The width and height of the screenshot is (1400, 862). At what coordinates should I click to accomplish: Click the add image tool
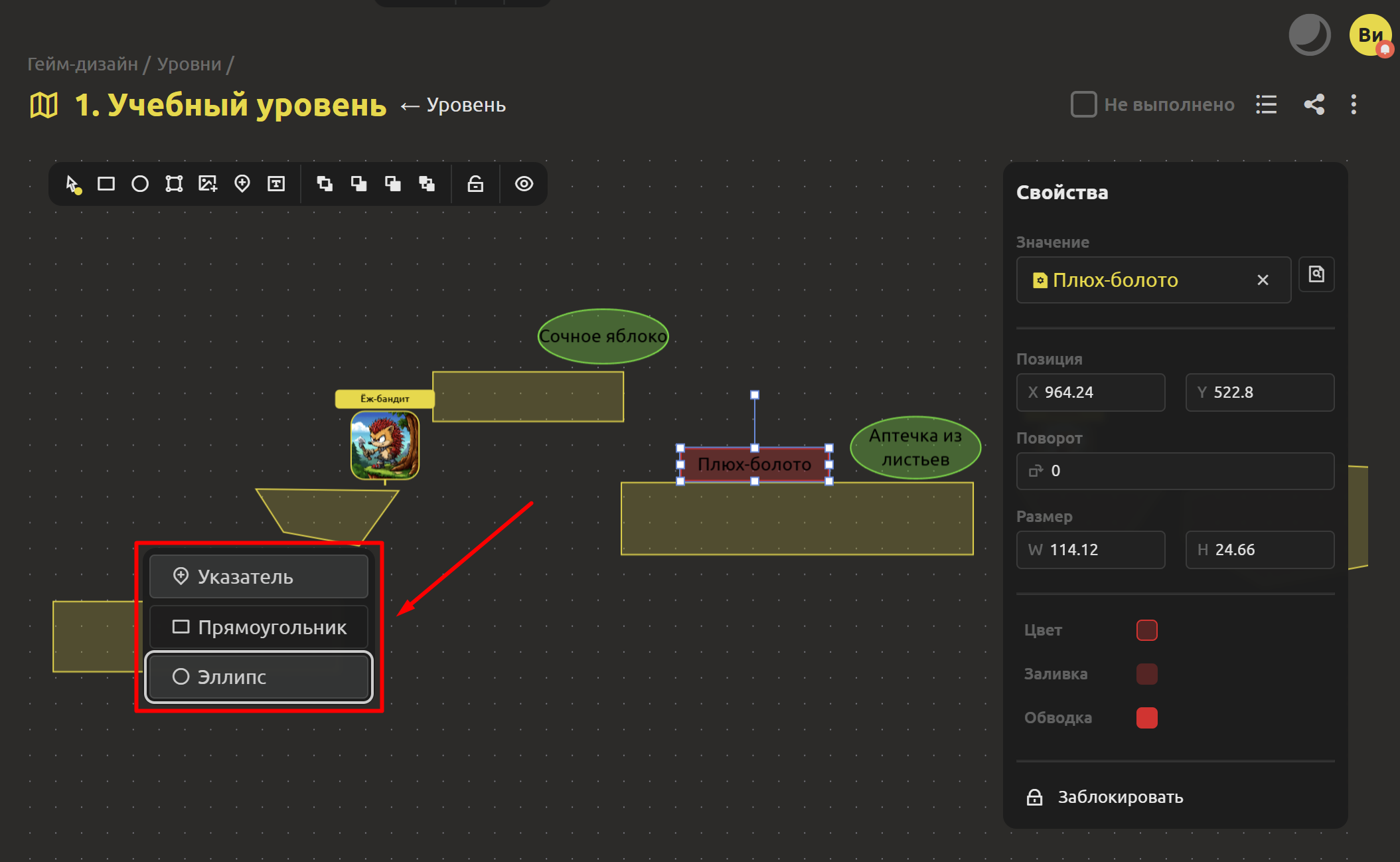pos(208,184)
